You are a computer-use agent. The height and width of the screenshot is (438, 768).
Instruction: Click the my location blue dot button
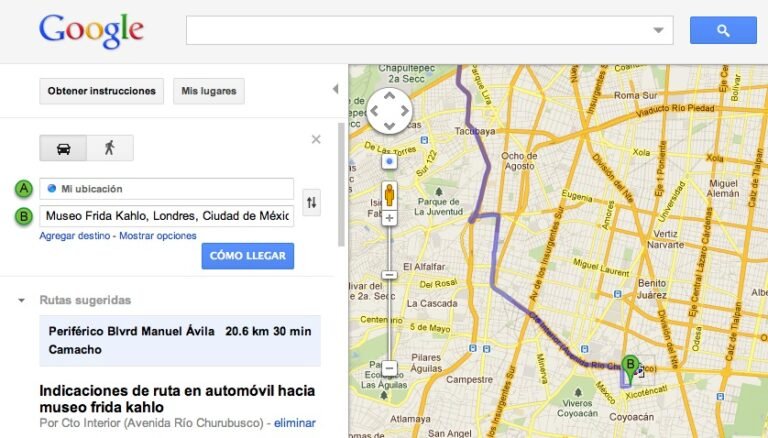tap(389, 161)
